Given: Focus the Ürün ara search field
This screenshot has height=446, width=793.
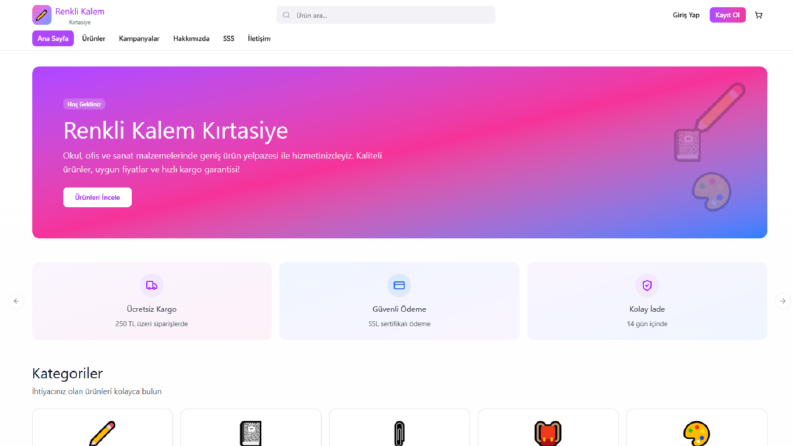Looking at the screenshot, I should [x=386, y=15].
